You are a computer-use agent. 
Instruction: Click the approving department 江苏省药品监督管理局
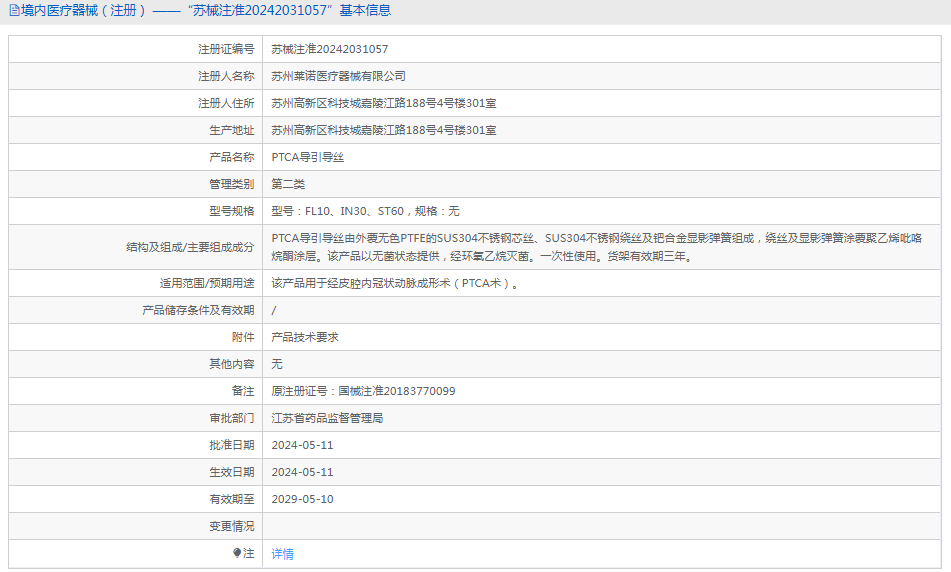[x=327, y=418]
